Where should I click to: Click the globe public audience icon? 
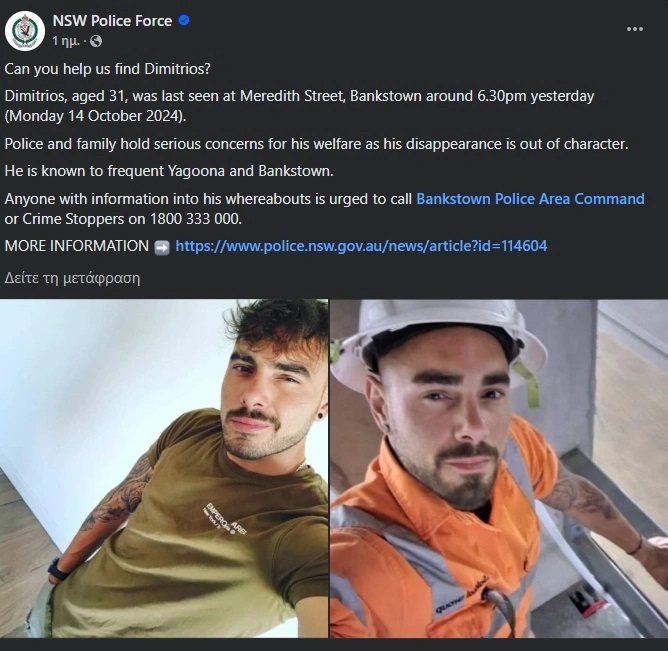96,41
